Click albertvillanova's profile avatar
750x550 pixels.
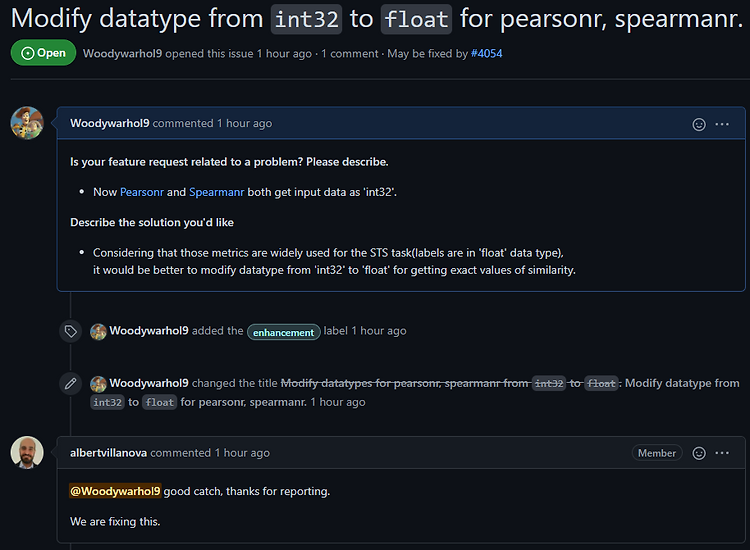click(27, 452)
